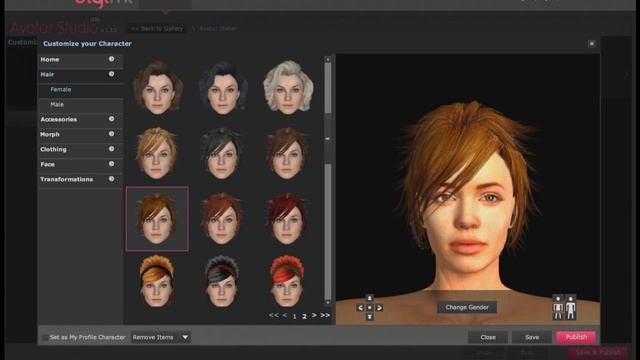Select the bright red headband hairstyle

coord(288,282)
